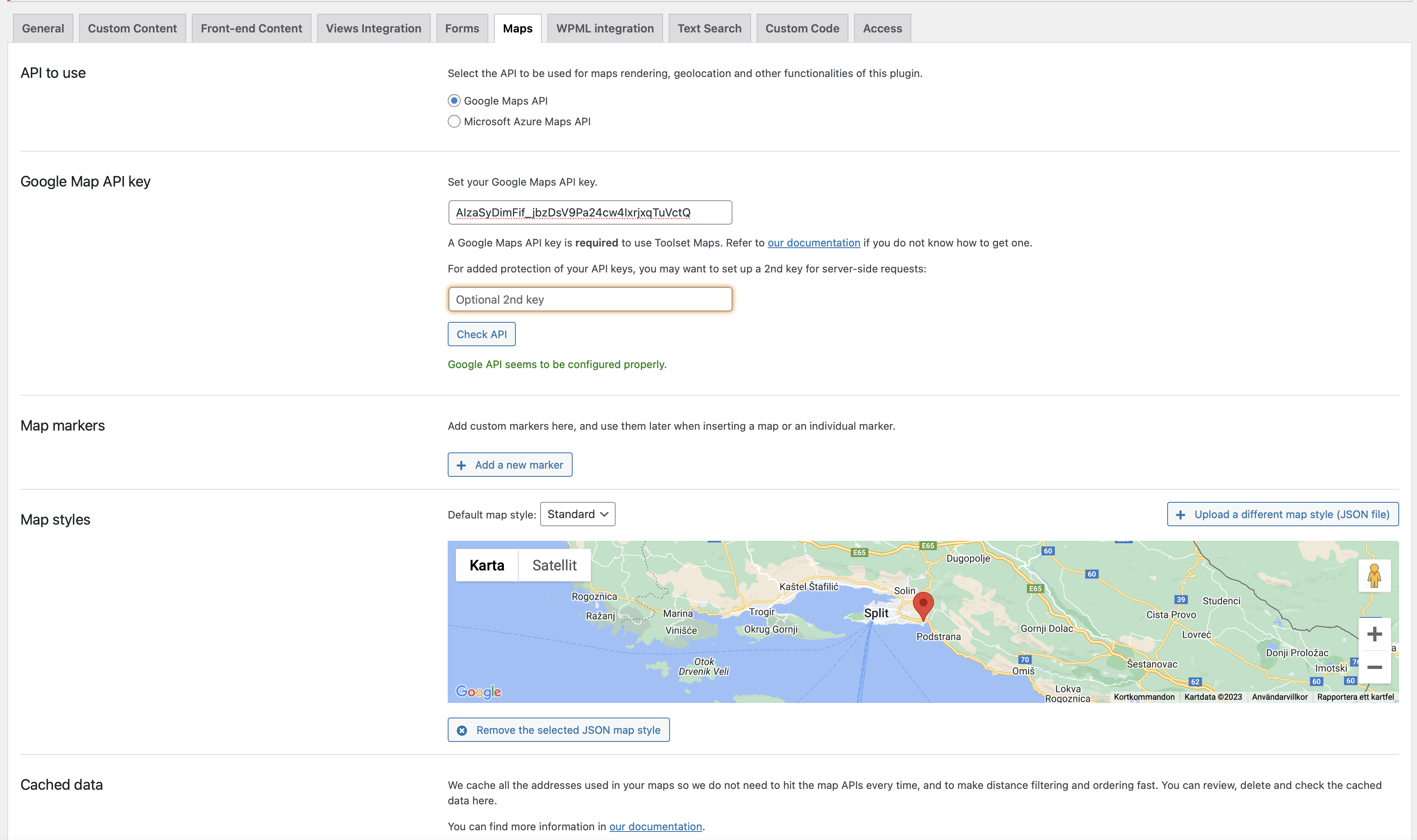The image size is (1417, 840).
Task: Click the Studenci label on the map
Action: click(1221, 601)
